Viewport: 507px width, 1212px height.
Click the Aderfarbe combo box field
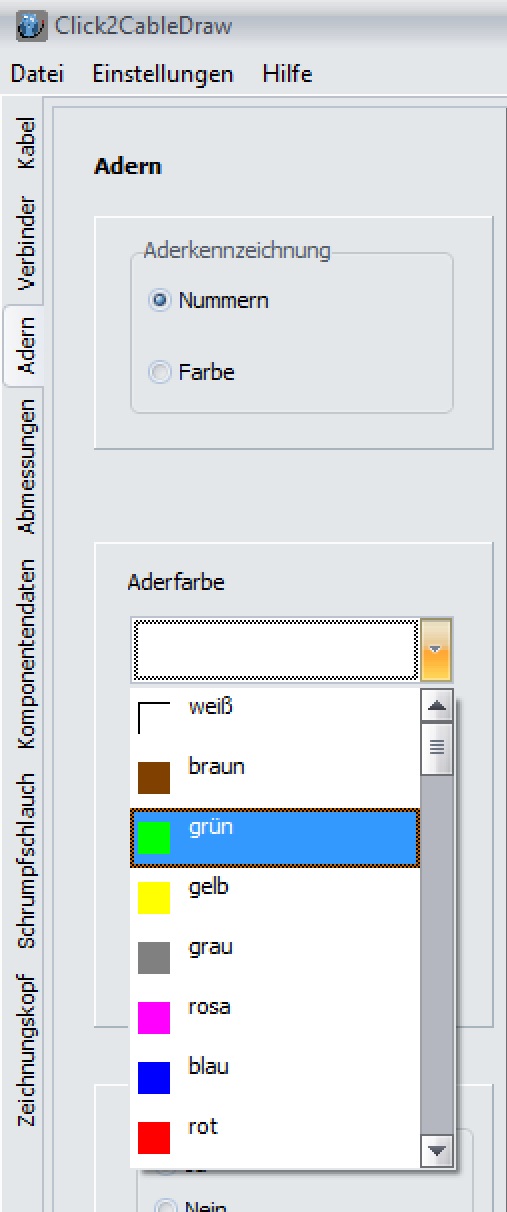pyautogui.click(x=274, y=649)
